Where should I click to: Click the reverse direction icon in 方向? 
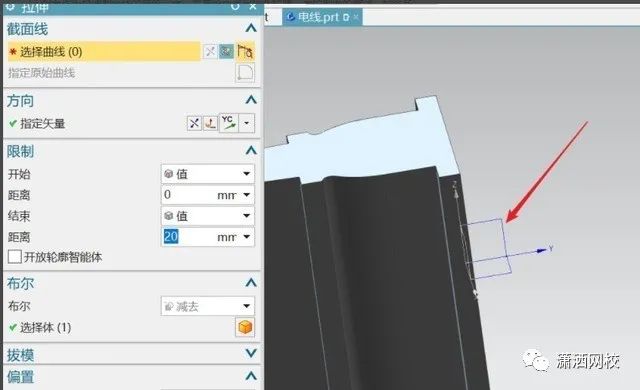[x=194, y=123]
